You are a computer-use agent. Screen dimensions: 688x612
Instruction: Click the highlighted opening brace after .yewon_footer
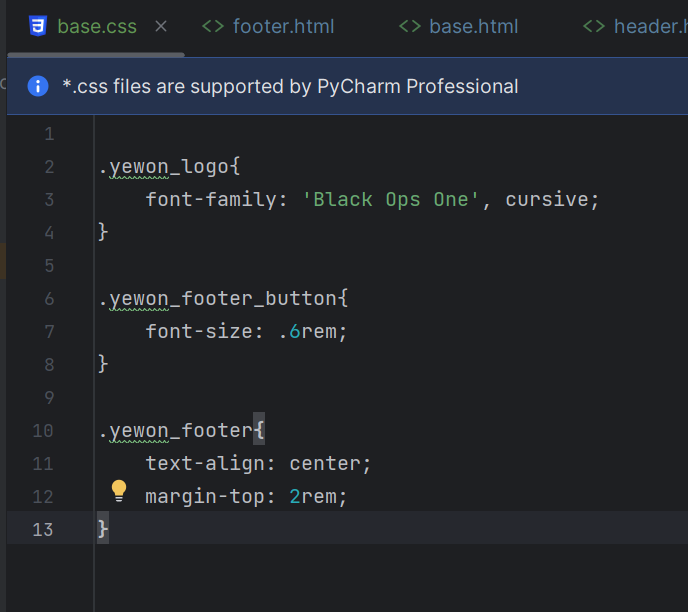(x=258, y=431)
